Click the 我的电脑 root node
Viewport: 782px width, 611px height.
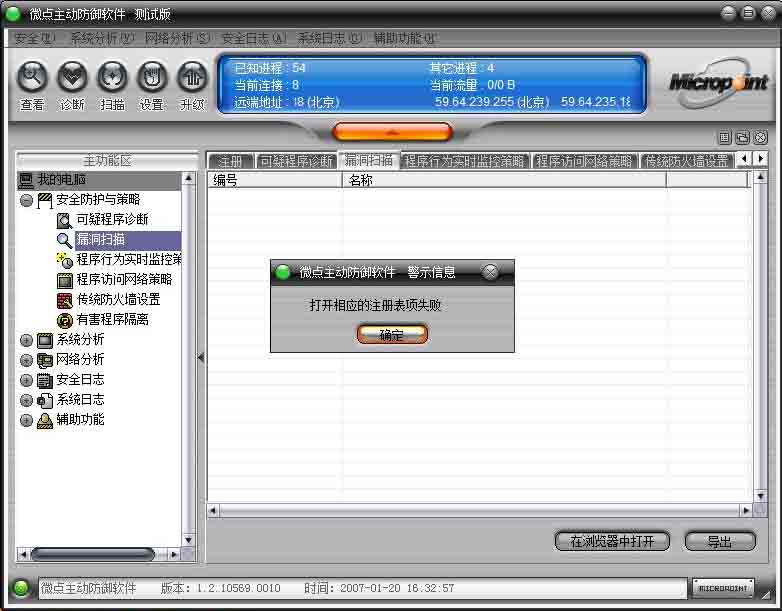coord(61,180)
